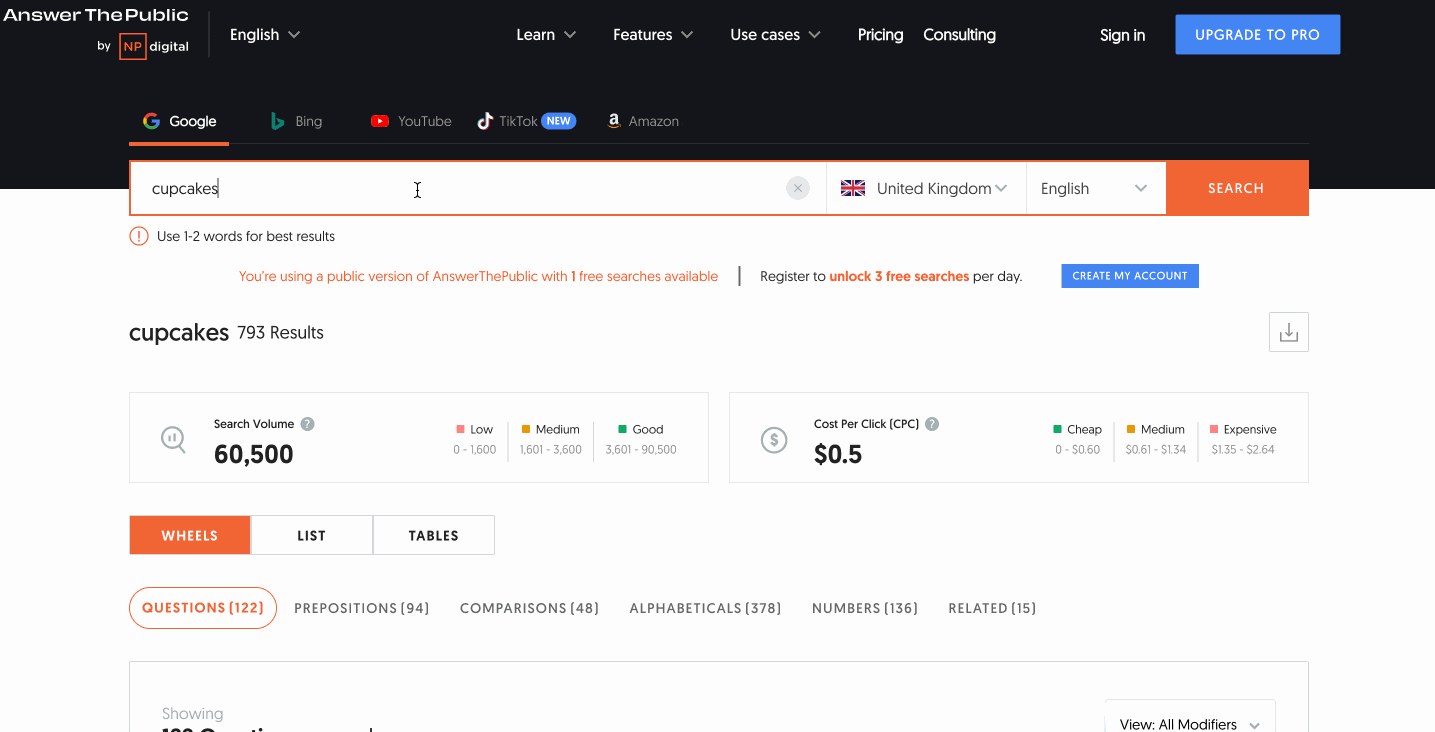Expand the View: All Modifiers dropdown
The image size is (1435, 732).
point(1189,723)
